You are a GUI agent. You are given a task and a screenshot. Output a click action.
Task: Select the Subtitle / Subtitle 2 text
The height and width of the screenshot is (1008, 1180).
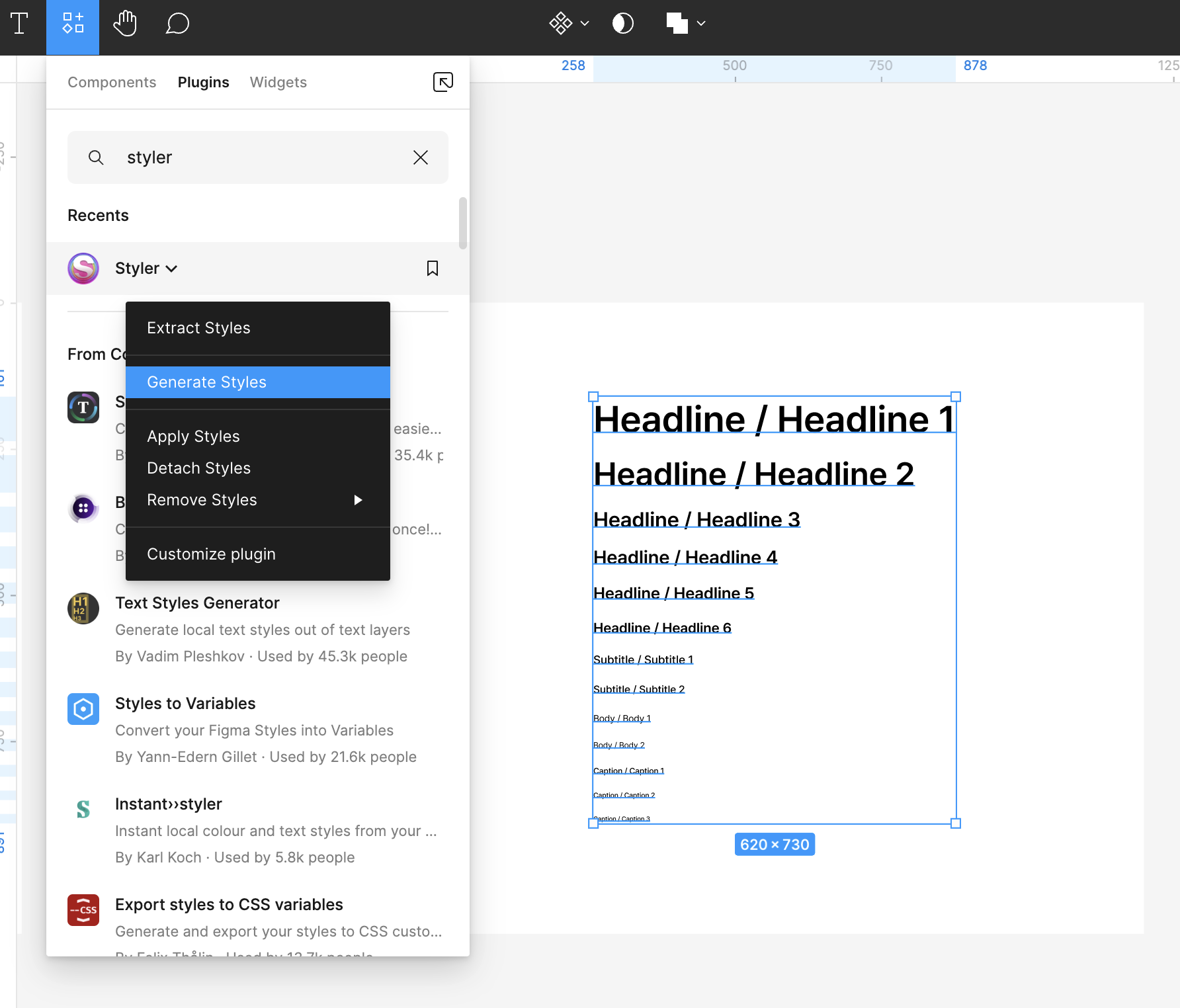point(639,689)
